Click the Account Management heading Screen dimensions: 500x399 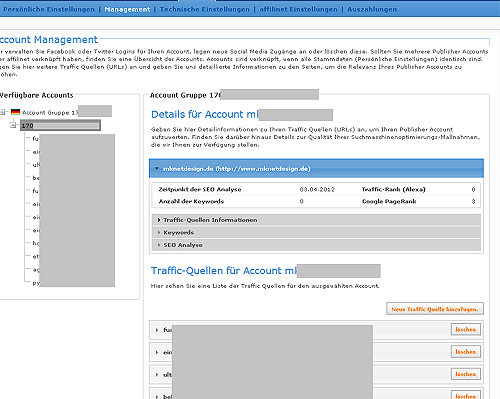click(49, 40)
